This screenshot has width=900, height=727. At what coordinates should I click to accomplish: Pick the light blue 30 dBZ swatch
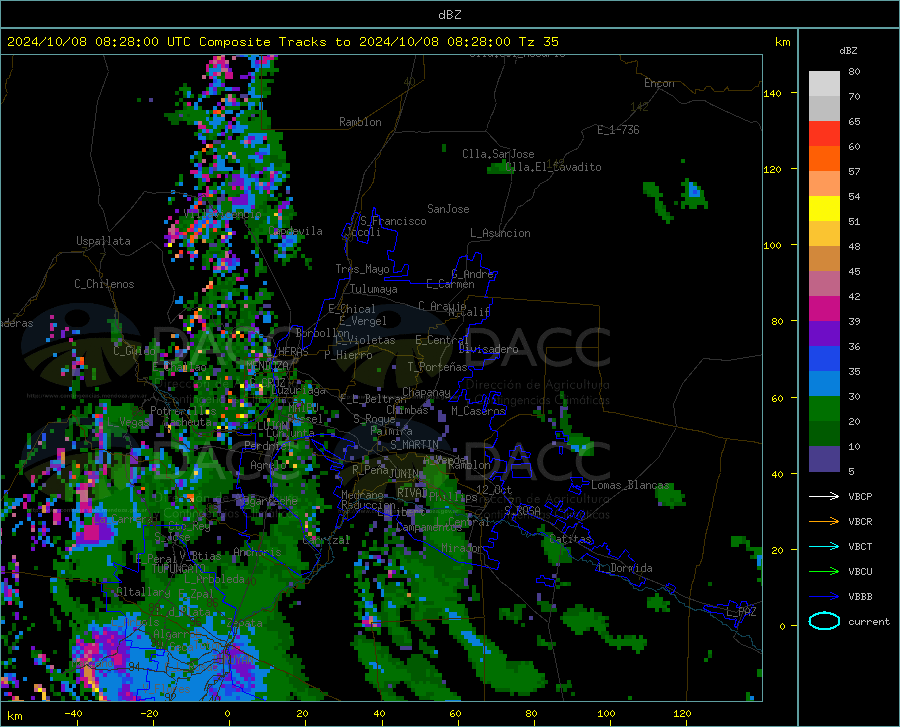[x=824, y=384]
